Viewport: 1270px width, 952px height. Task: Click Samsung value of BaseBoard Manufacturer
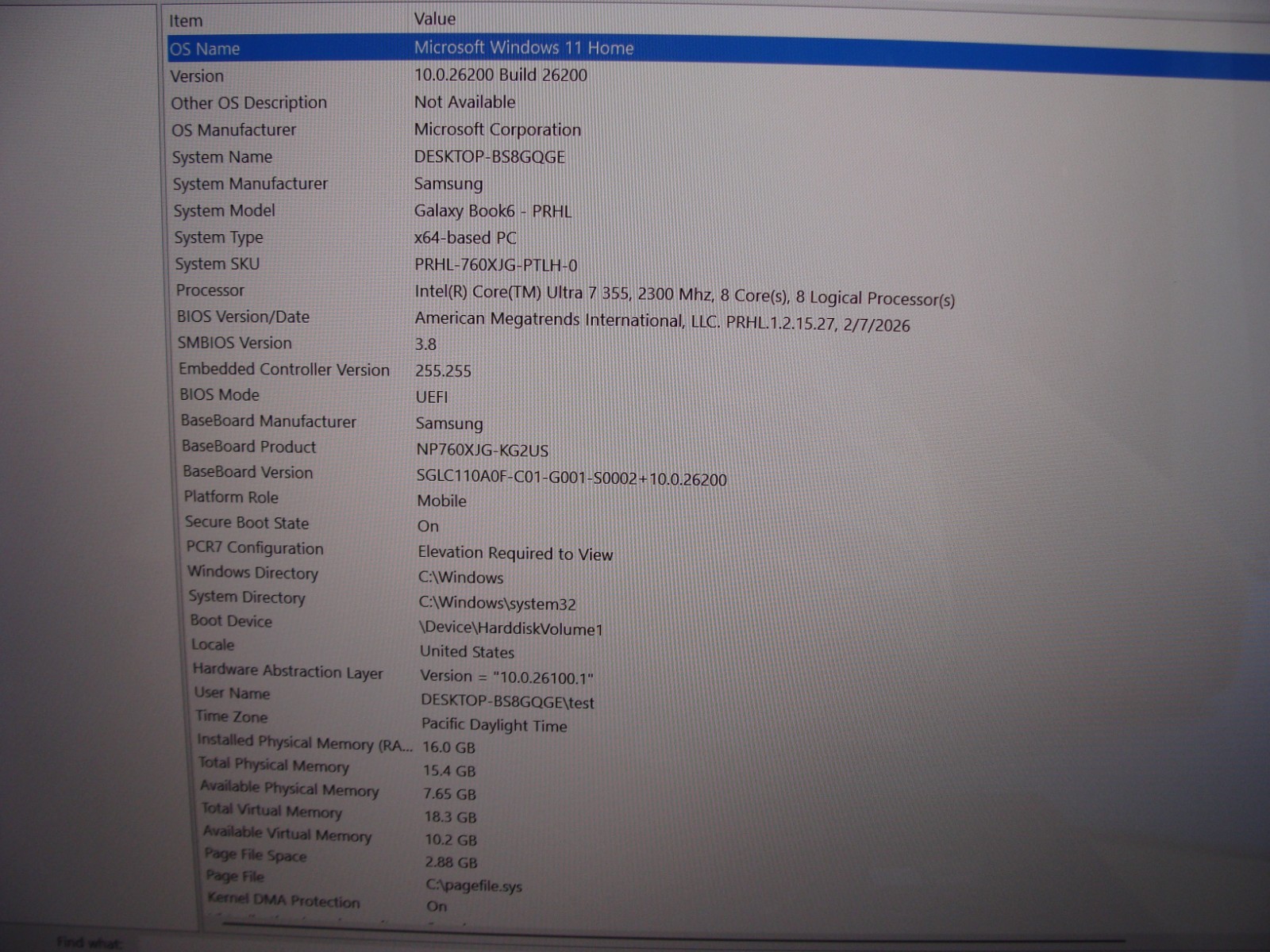(449, 424)
